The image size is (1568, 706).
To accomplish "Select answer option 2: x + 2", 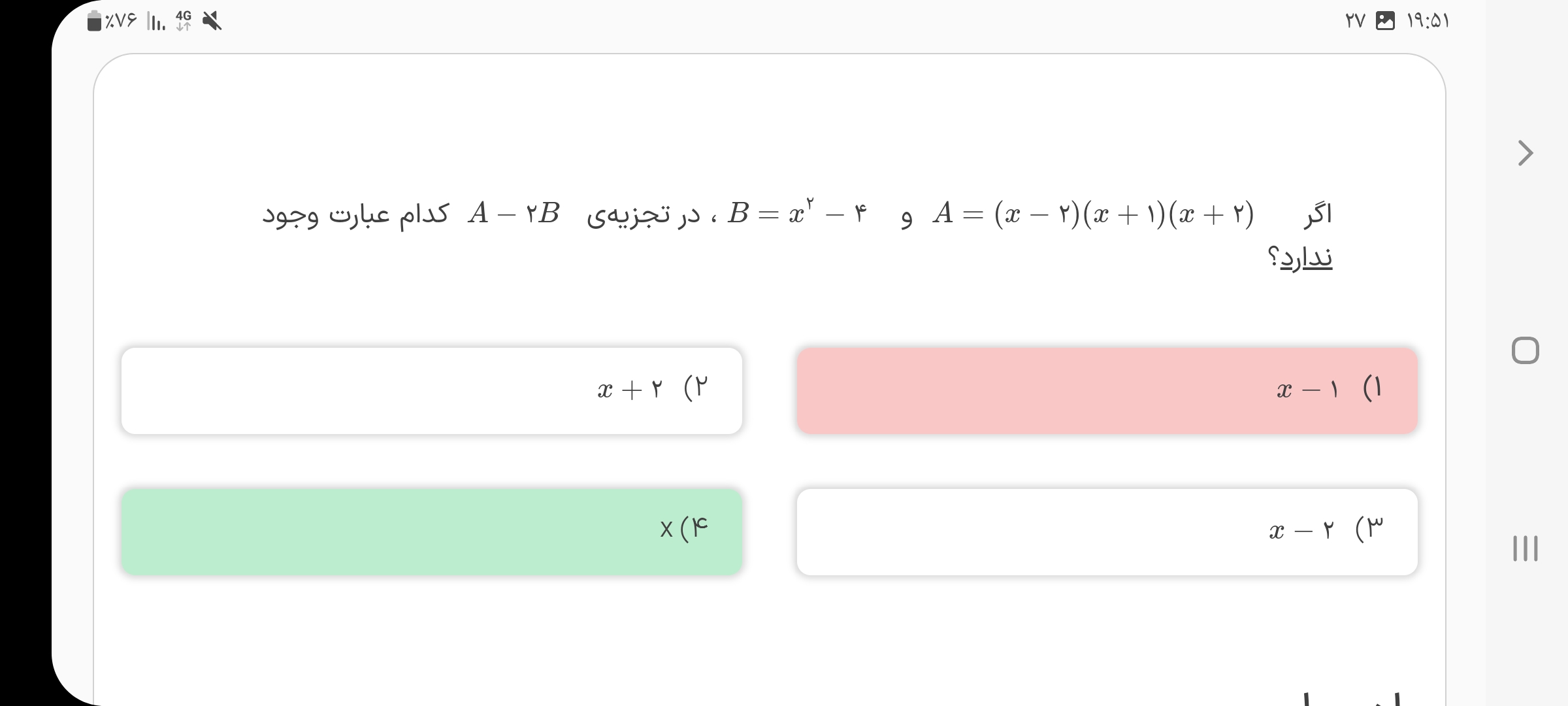I will click(x=431, y=391).
